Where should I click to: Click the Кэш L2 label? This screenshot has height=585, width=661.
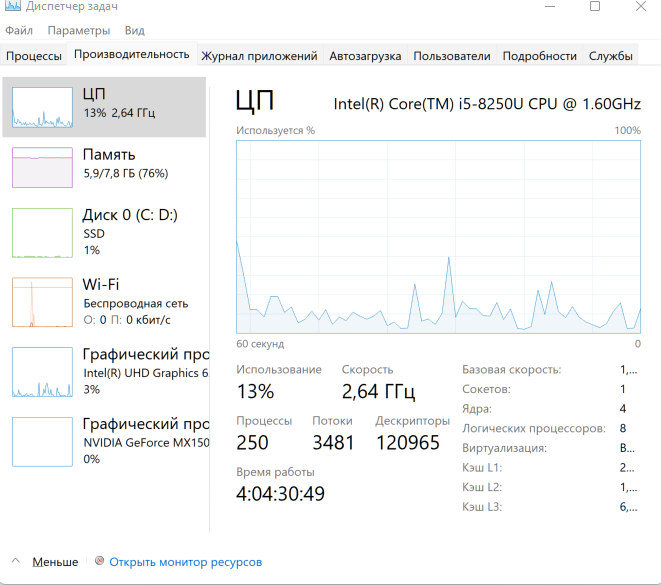482,487
